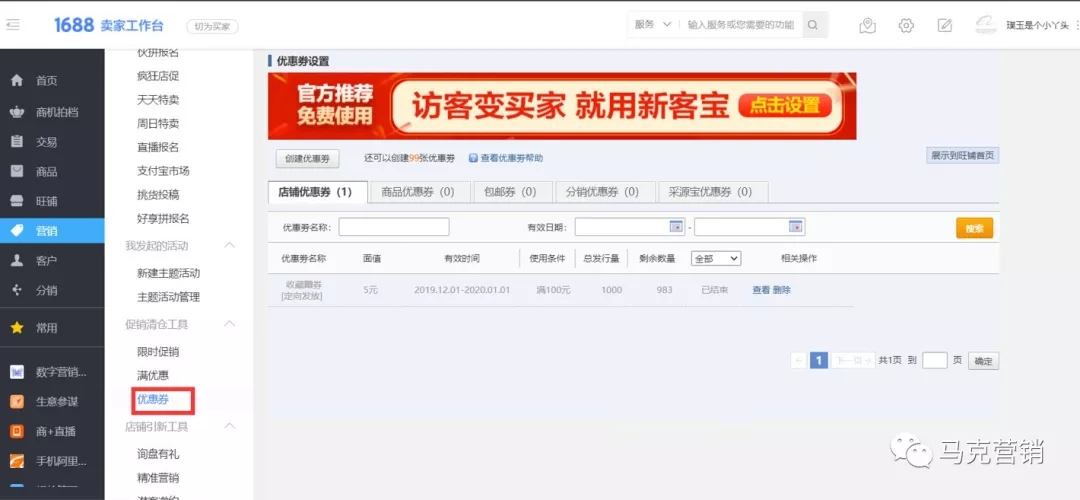This screenshot has width=1080, height=500.
Task: Expand the 全部 status filter dropdown
Action: pyautogui.click(x=716, y=258)
